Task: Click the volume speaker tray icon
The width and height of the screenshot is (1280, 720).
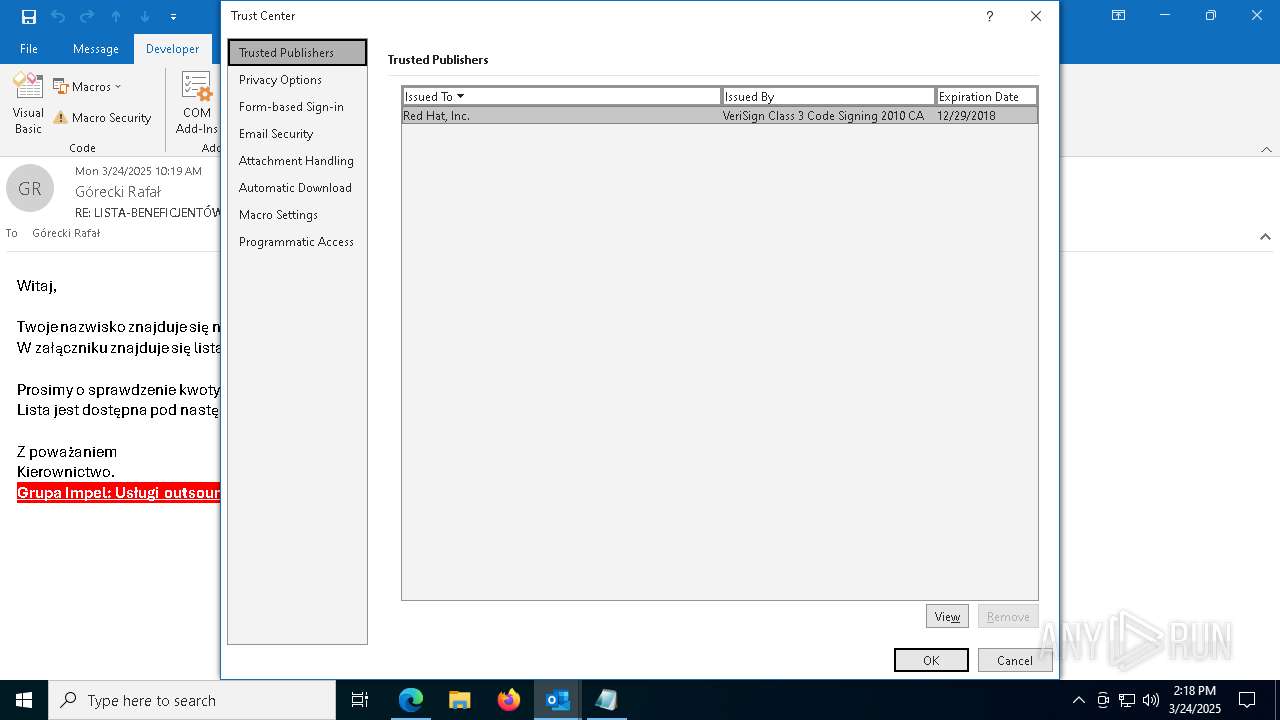Action: click(x=1151, y=700)
